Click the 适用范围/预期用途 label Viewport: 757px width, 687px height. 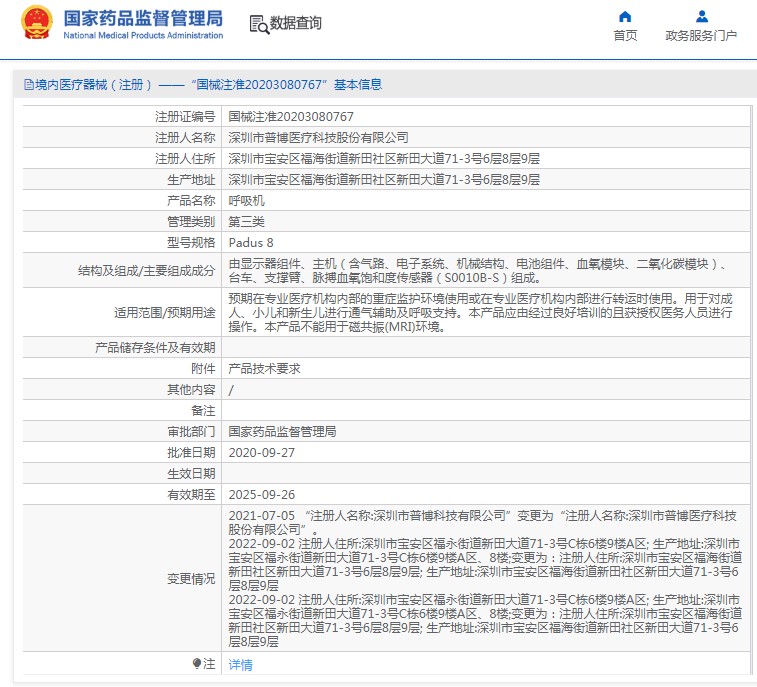(165, 312)
